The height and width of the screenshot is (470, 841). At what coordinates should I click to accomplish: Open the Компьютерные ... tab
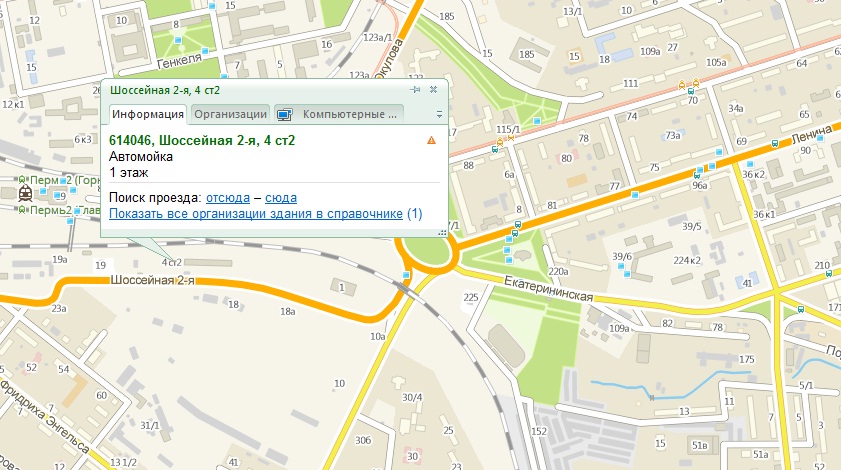[x=338, y=114]
